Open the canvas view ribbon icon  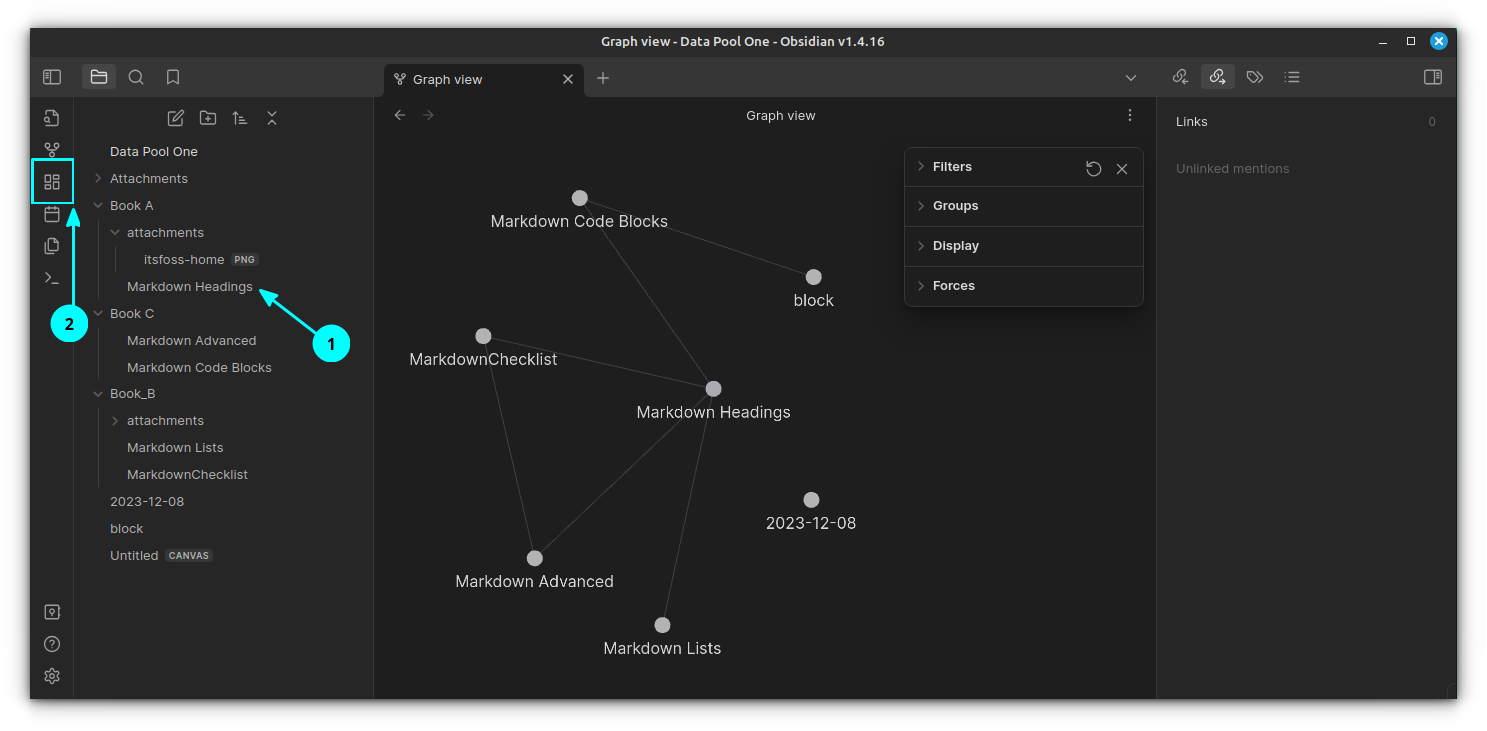pyautogui.click(x=52, y=182)
